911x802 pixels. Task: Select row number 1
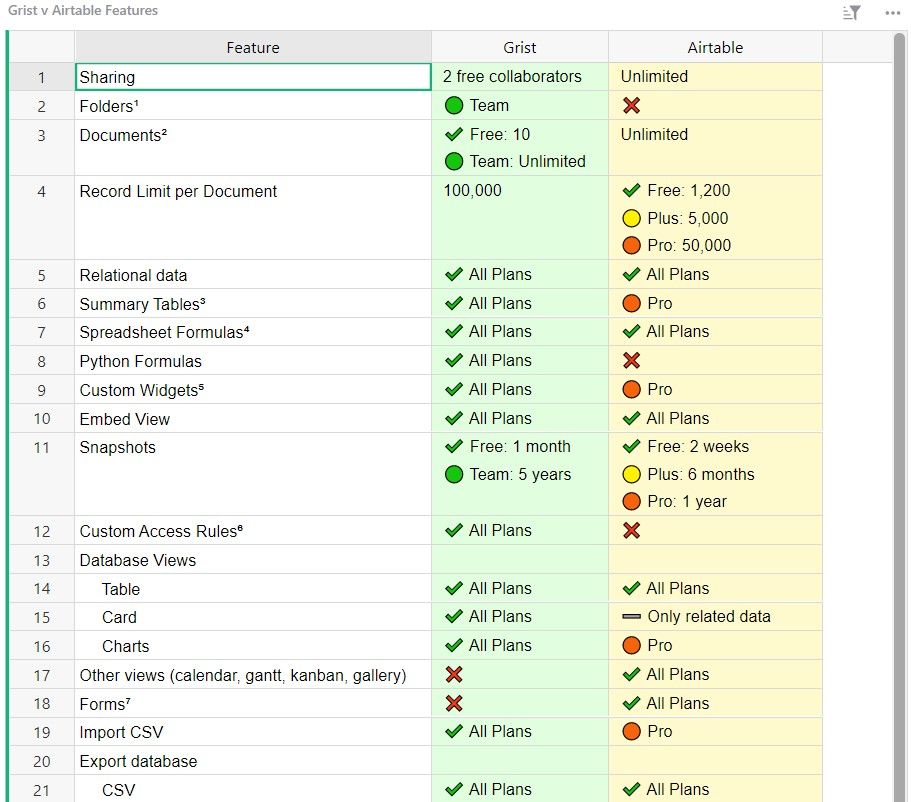pyautogui.click(x=42, y=77)
